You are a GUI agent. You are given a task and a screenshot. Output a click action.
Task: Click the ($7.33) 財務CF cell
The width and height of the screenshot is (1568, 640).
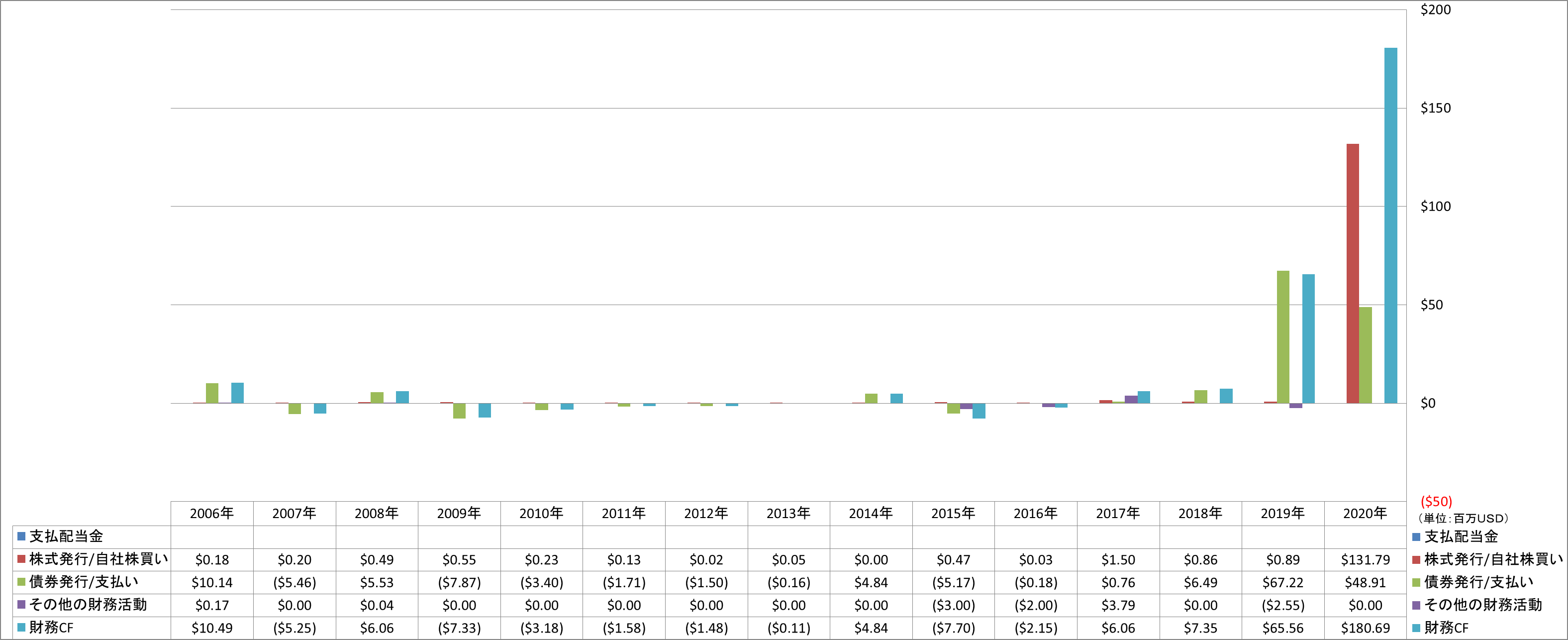pyautogui.click(x=459, y=628)
